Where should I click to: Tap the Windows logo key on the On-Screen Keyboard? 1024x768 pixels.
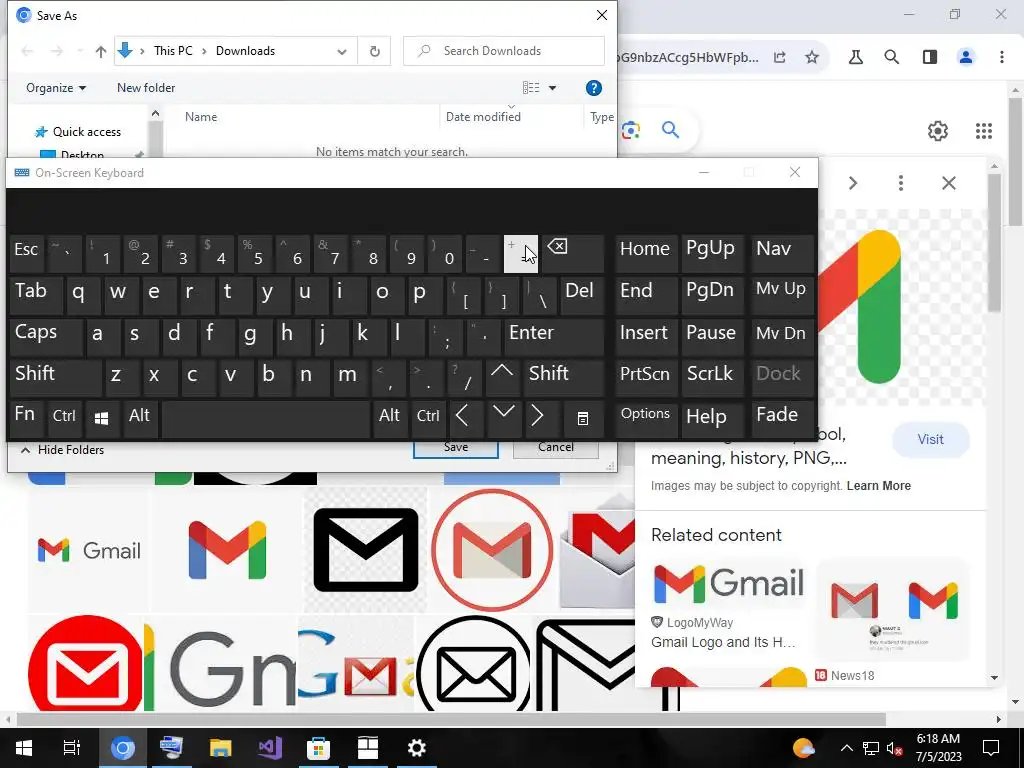point(101,419)
